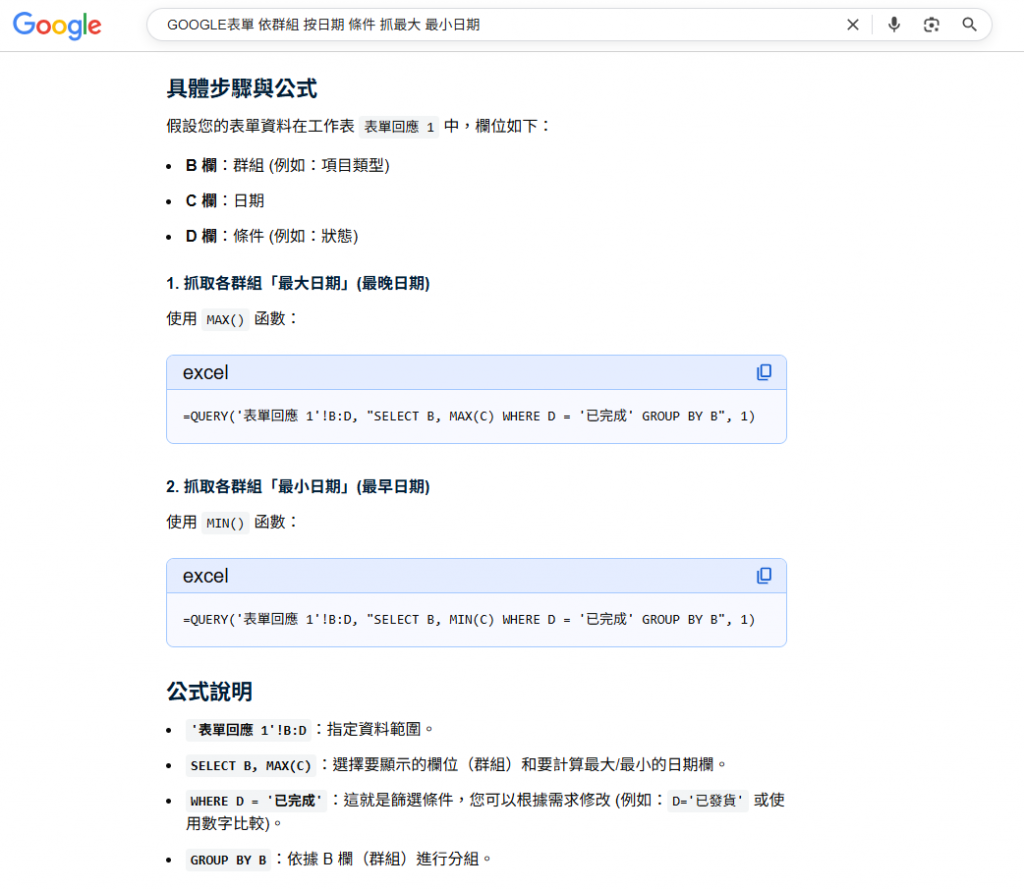Screen dimensions: 1024x890
Task: Click bullet text D 欄：條件
Action: pyautogui.click(x=272, y=236)
